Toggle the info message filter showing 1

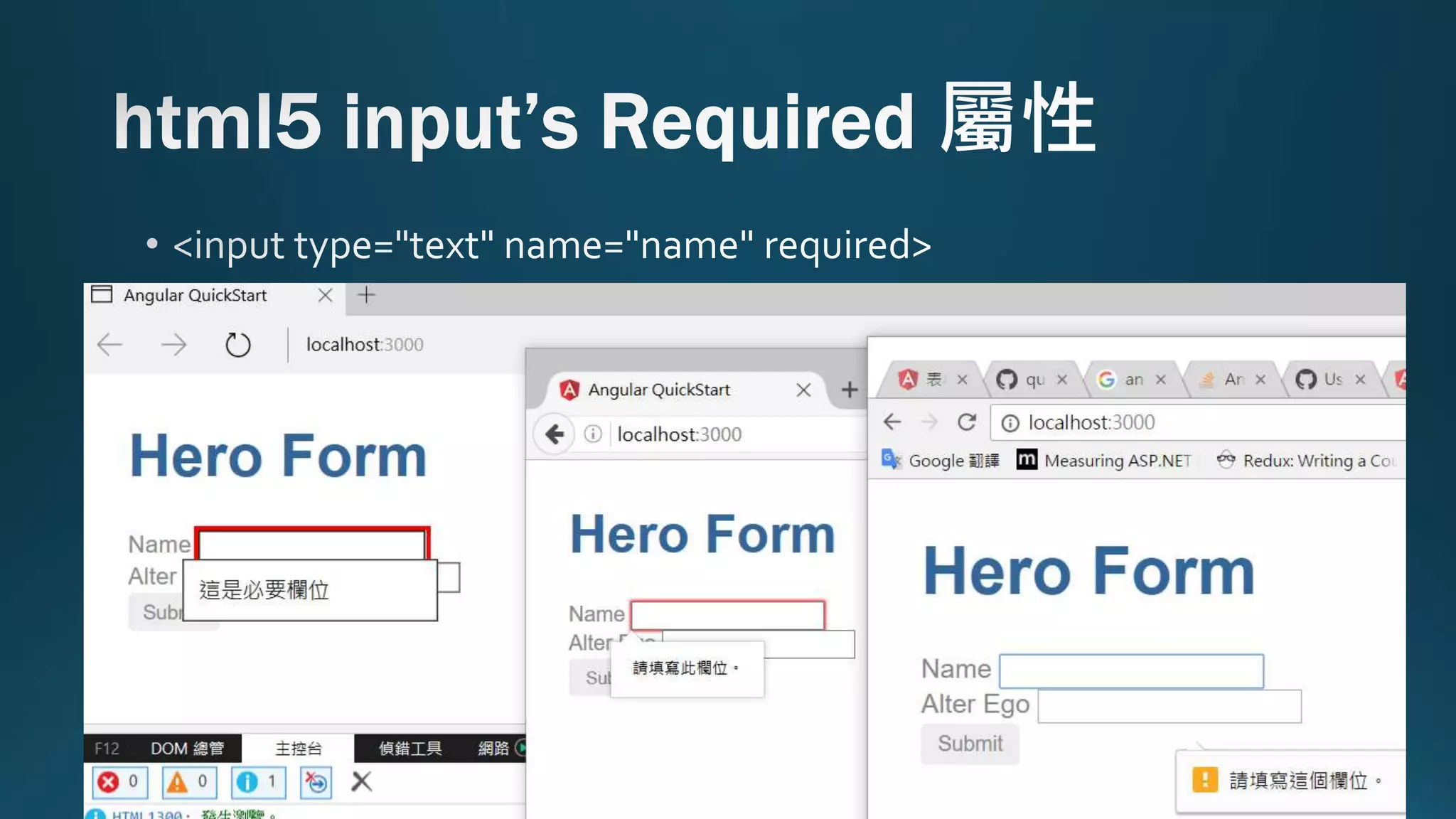point(258,782)
